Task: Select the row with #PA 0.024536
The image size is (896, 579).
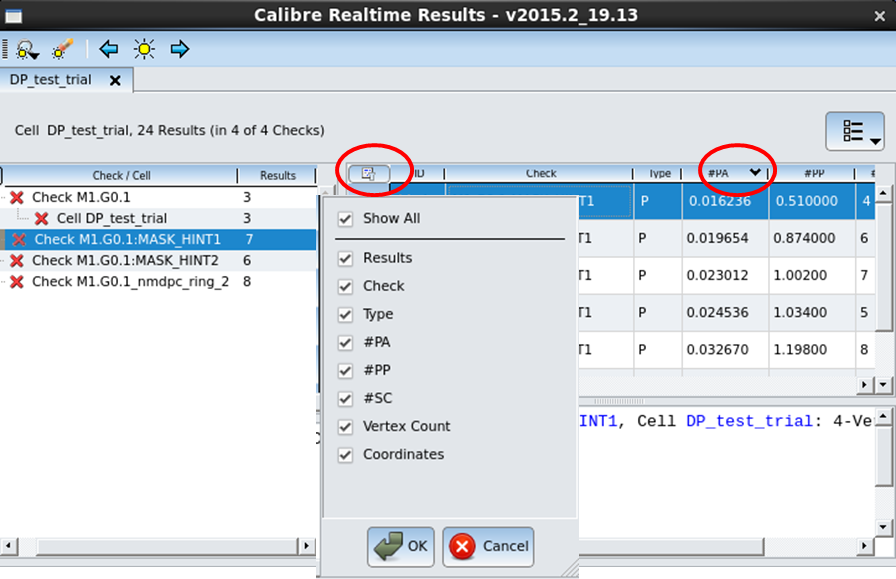Action: tap(726, 313)
